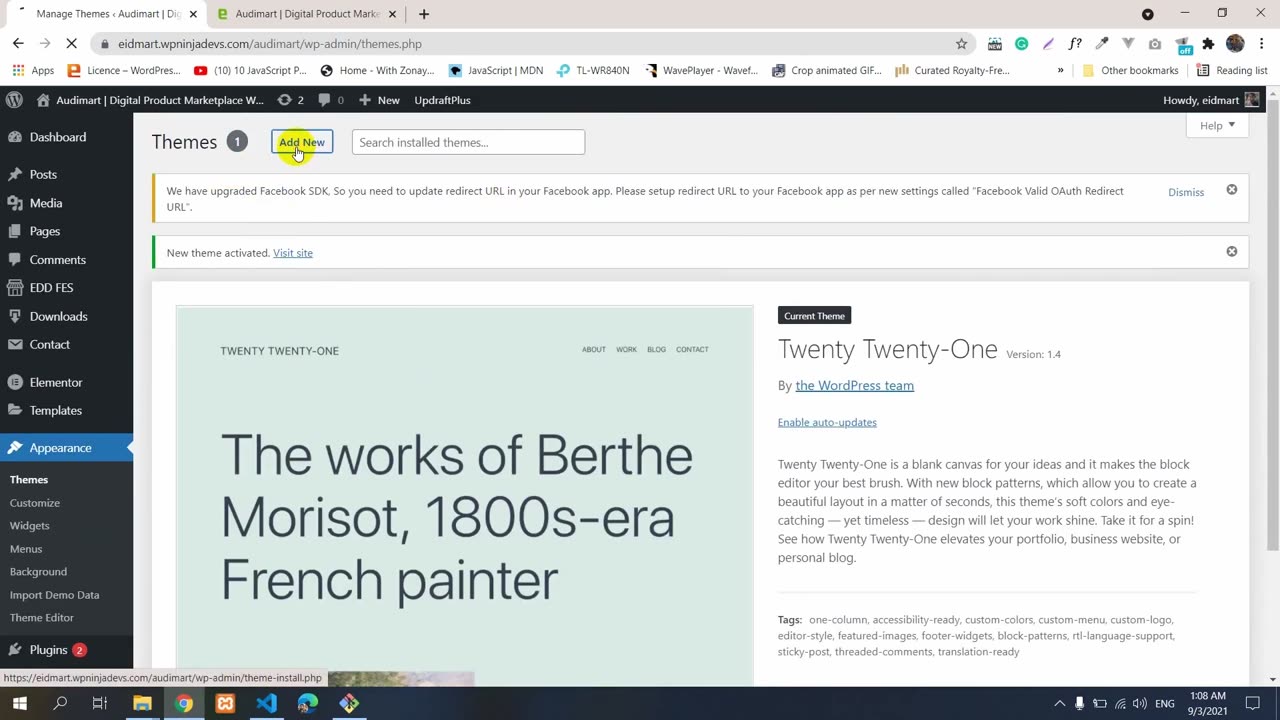The image size is (1280, 720).
Task: Dismiss the Facebook SDK notice link
Action: (1186, 192)
